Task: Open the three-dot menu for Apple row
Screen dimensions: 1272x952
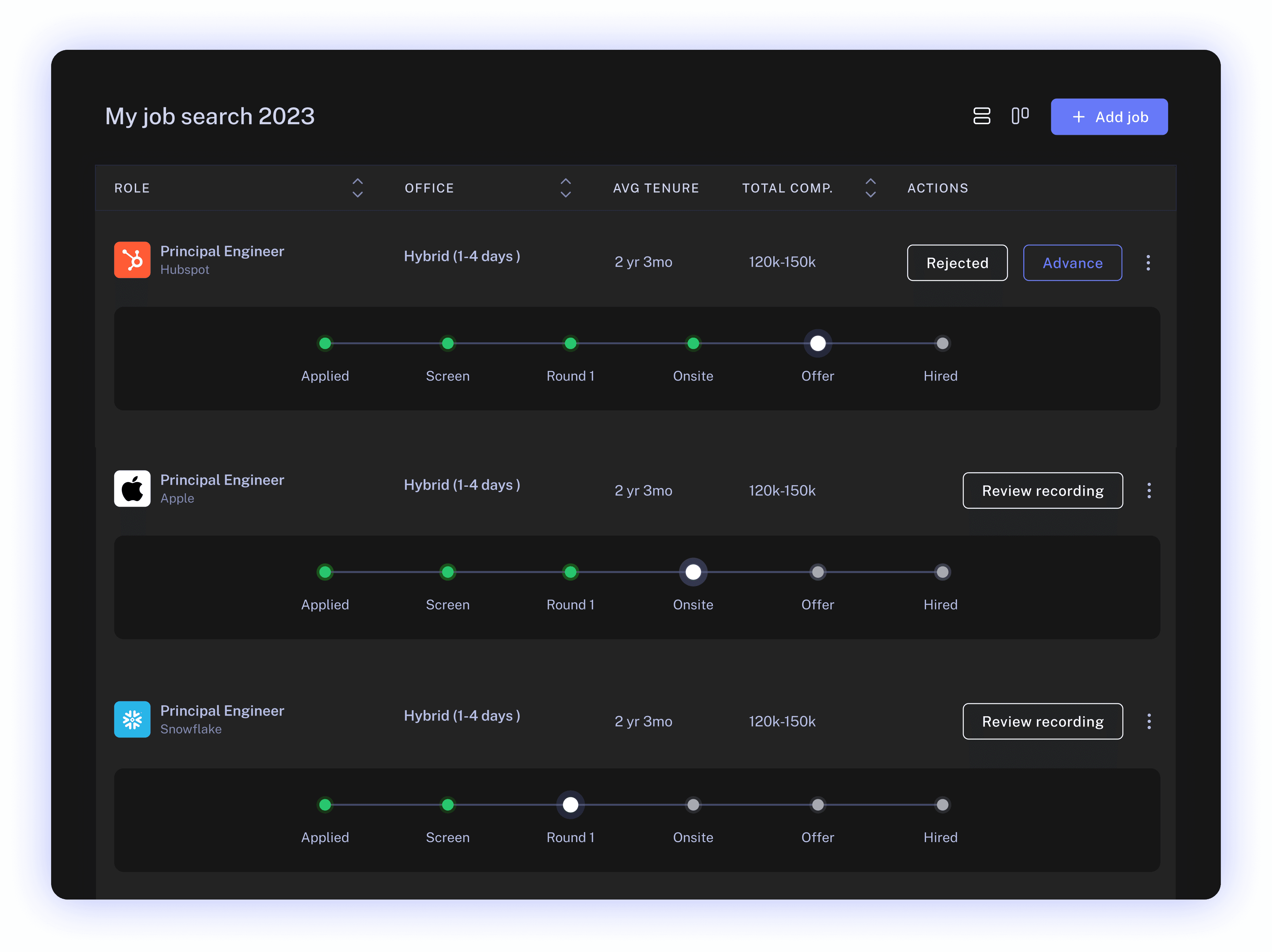Action: pyautogui.click(x=1148, y=491)
